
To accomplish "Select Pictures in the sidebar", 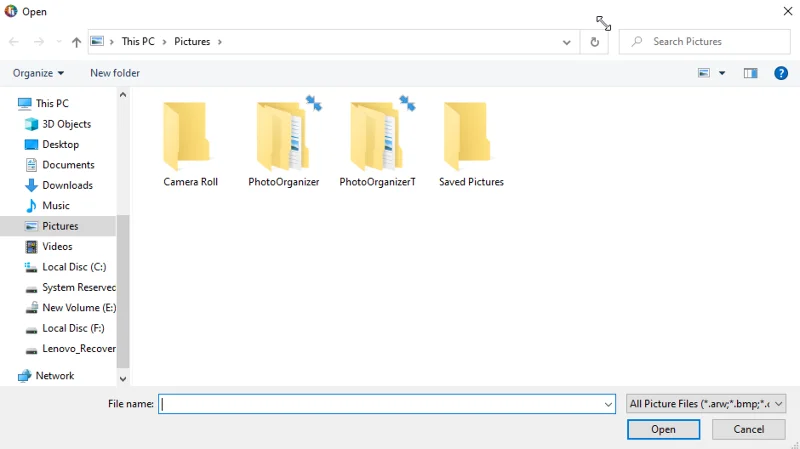I will pyautogui.click(x=58, y=226).
